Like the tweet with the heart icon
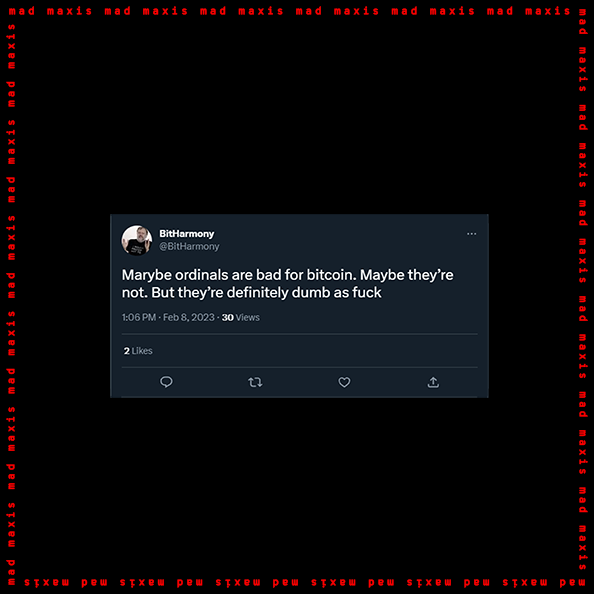This screenshot has height=594, width=594. (x=344, y=382)
